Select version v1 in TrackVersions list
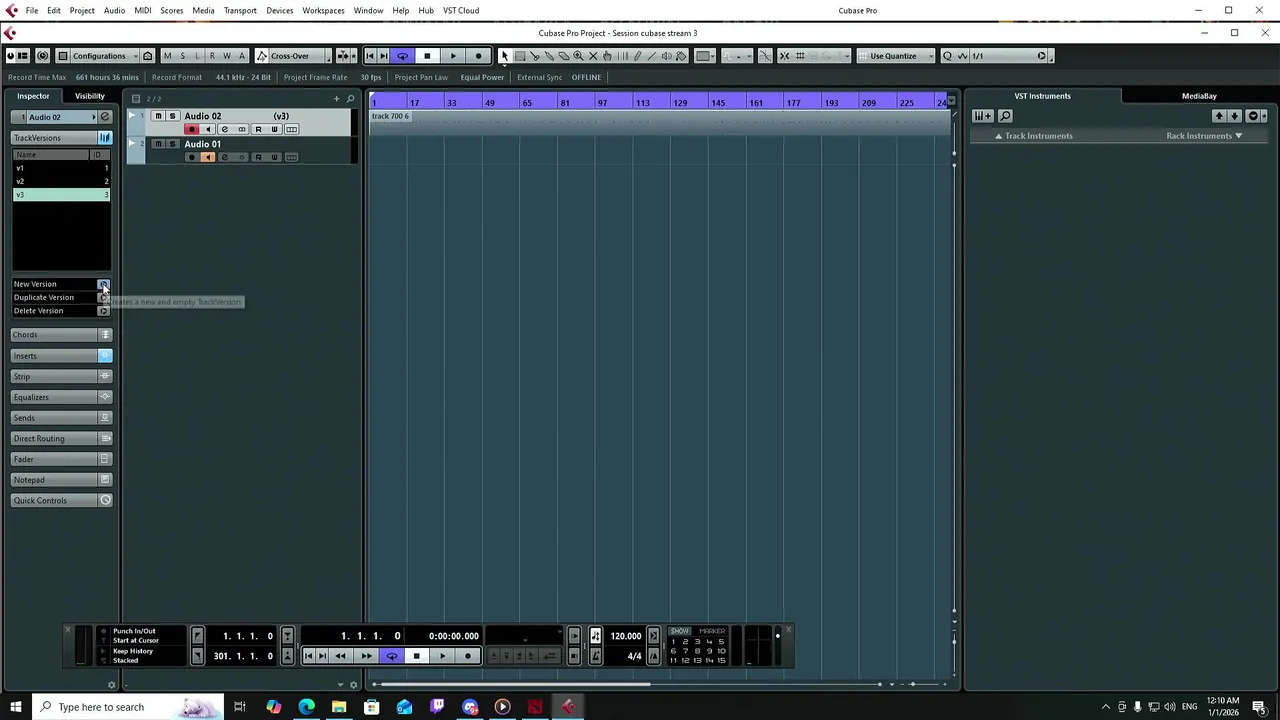Image resolution: width=1280 pixels, height=720 pixels. tap(61, 168)
